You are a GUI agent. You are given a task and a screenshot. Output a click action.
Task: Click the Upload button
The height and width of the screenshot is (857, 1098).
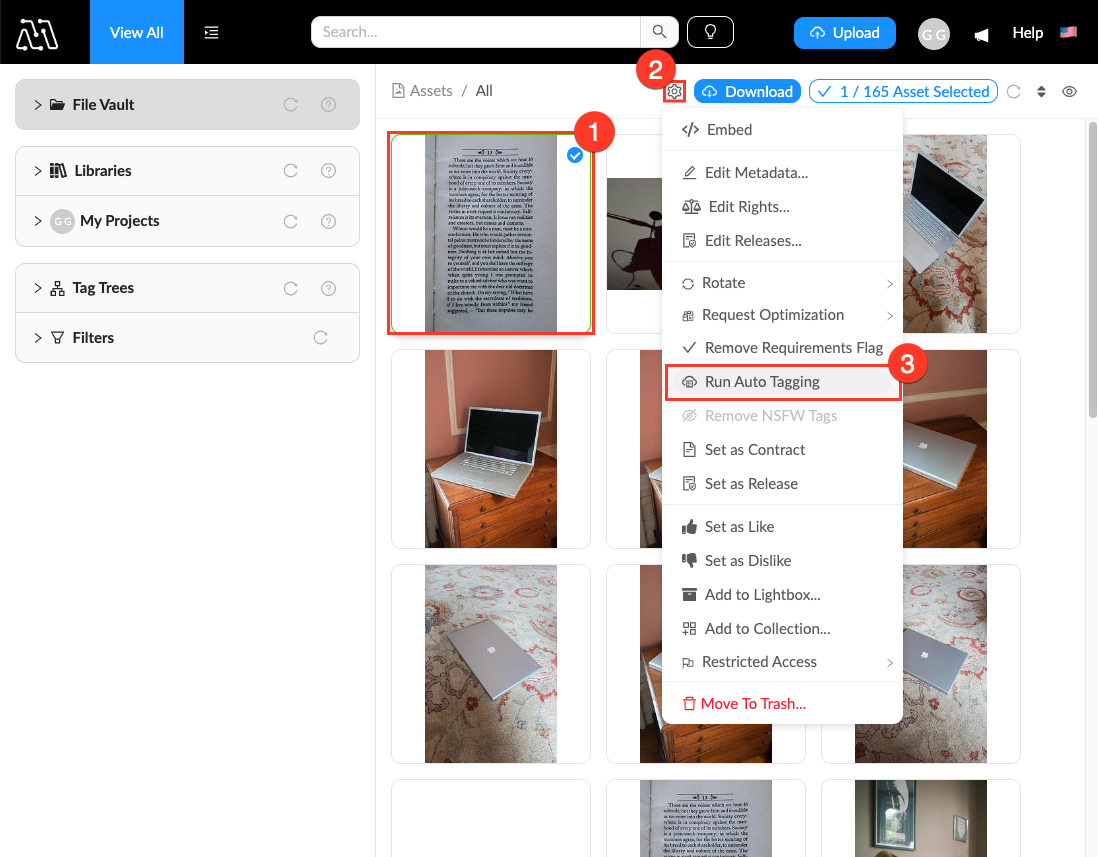(x=844, y=32)
